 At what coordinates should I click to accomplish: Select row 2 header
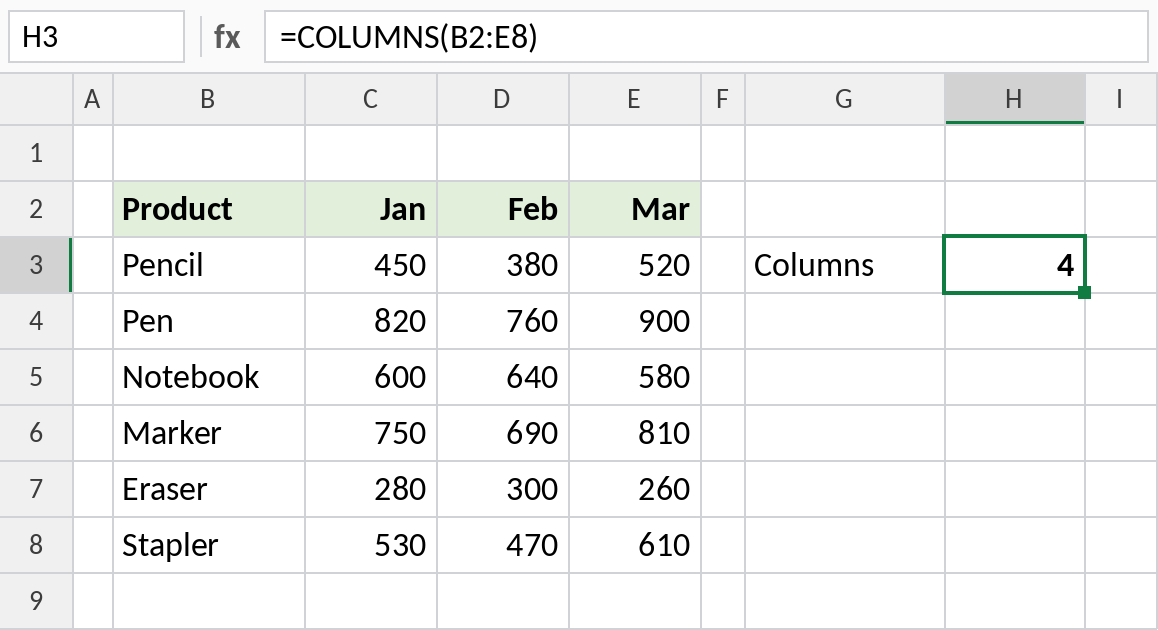[36, 209]
